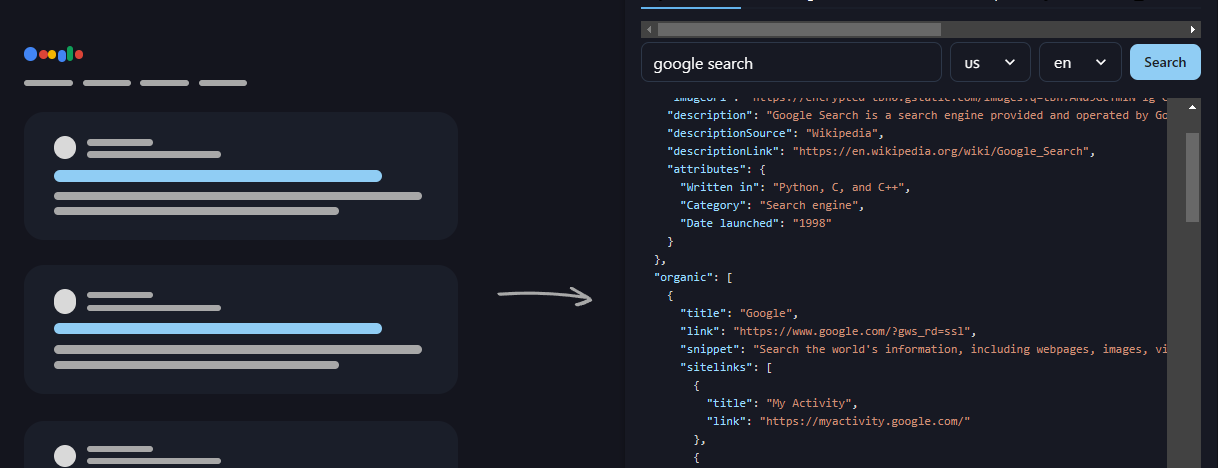The width and height of the screenshot is (1218, 468).
Task: Click the avatar circle in second result card
Action: click(65, 300)
